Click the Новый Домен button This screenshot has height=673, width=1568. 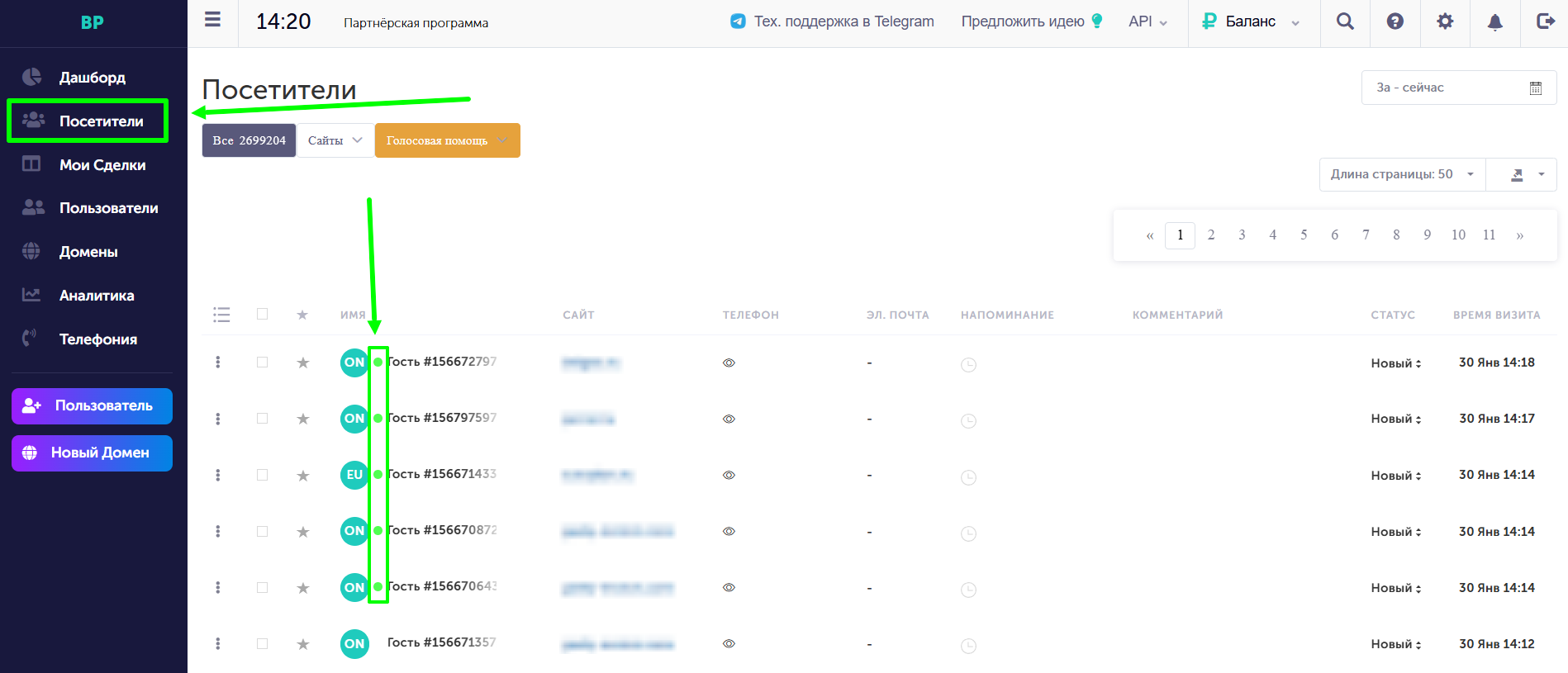92,453
